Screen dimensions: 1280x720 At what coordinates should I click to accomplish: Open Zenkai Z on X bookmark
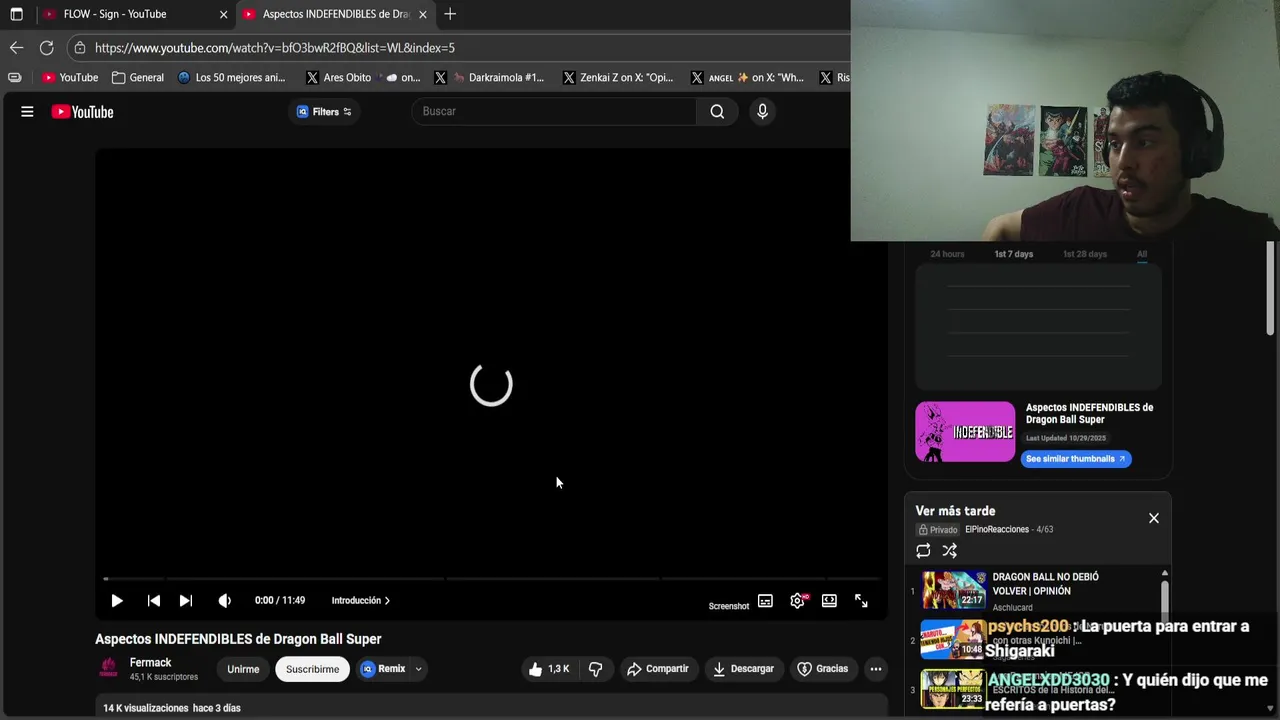pyautogui.click(x=618, y=77)
